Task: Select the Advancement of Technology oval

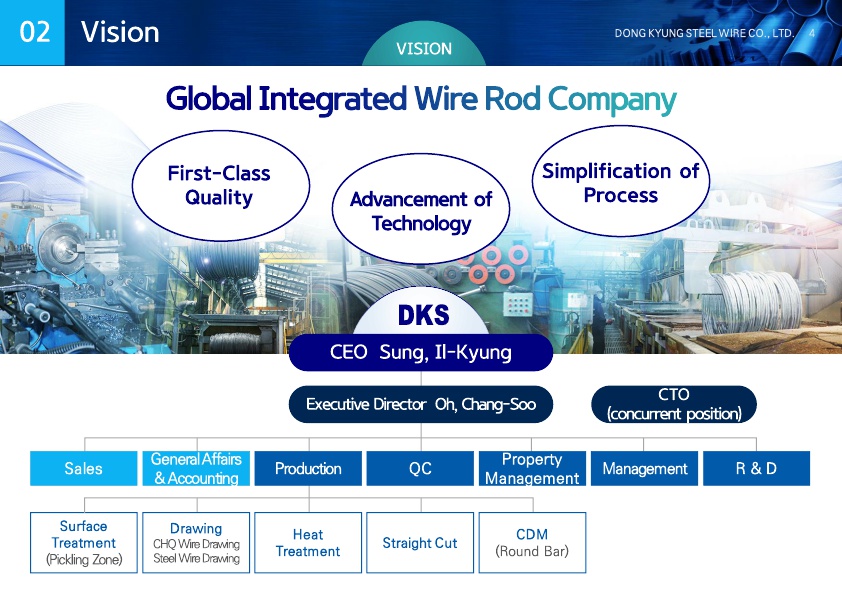Action: pos(420,211)
